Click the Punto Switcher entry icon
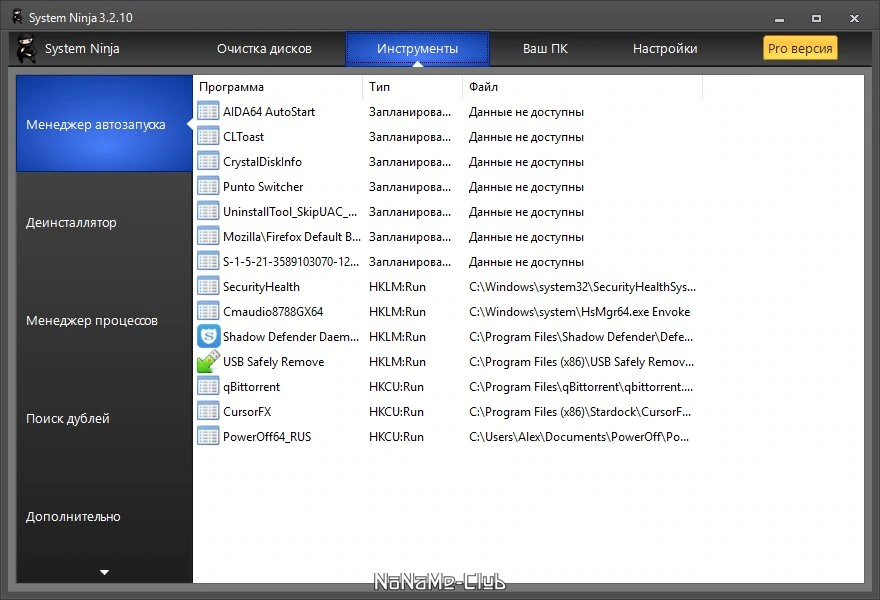This screenshot has height=600, width=880. (x=208, y=186)
